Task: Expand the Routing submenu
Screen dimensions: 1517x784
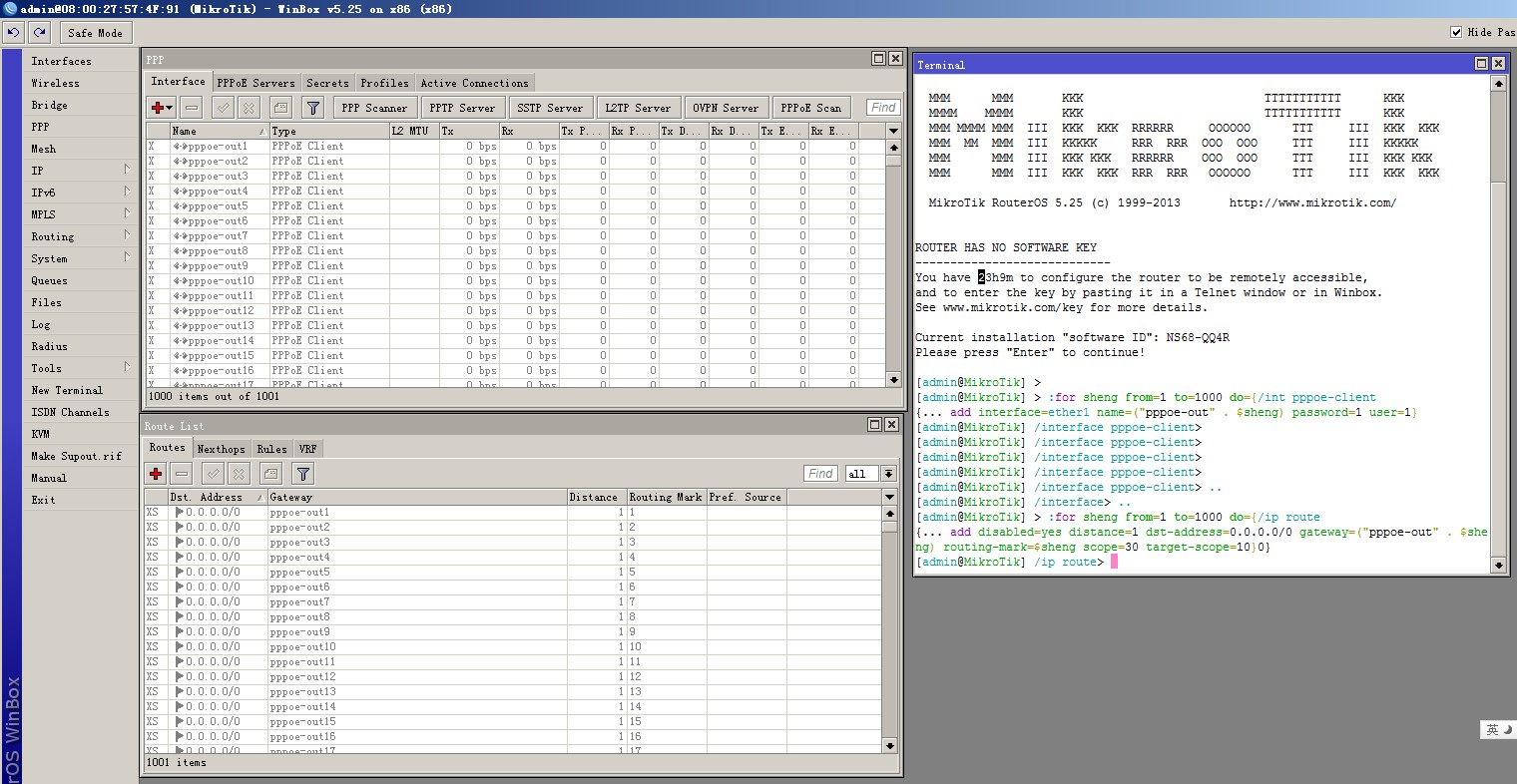Action: (128, 236)
